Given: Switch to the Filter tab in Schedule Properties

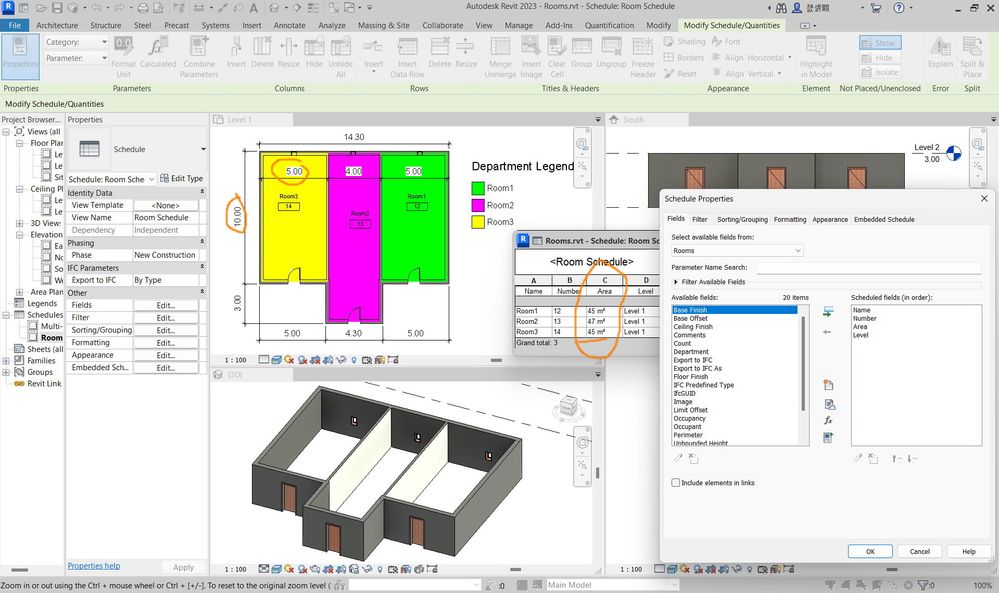Looking at the screenshot, I should 700,219.
